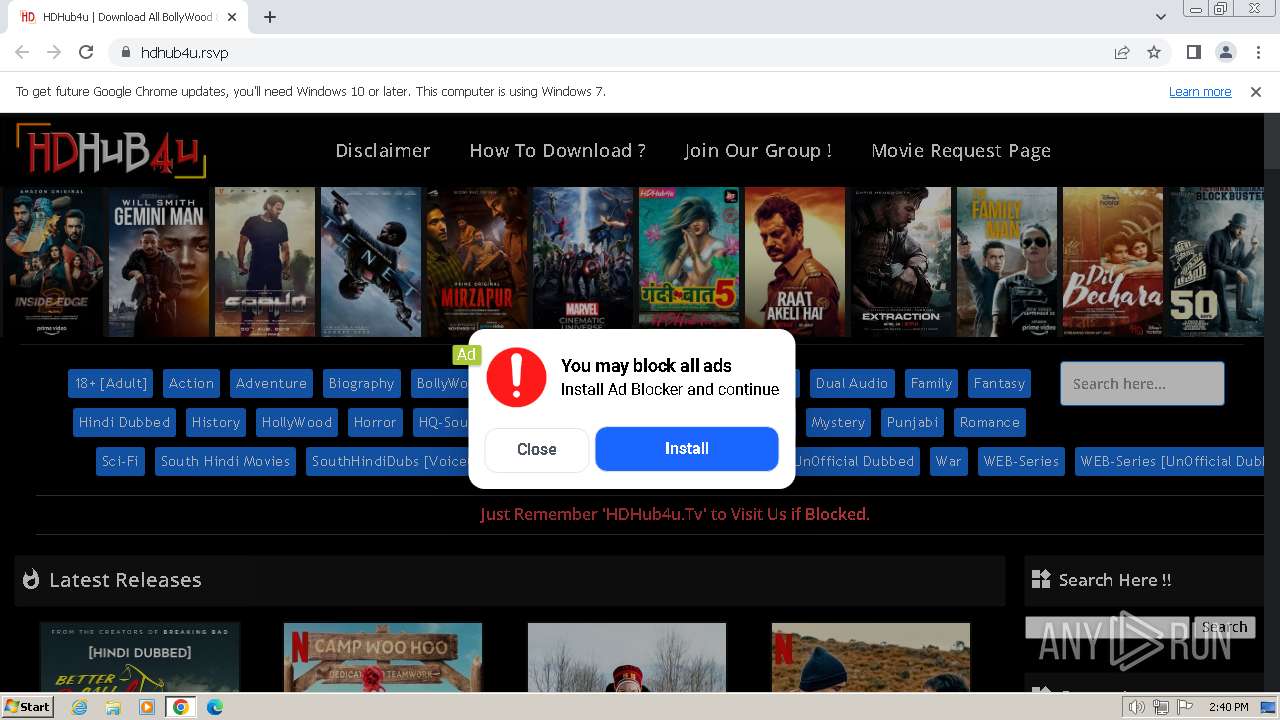Select the Inside Edge poster

click(x=52, y=262)
